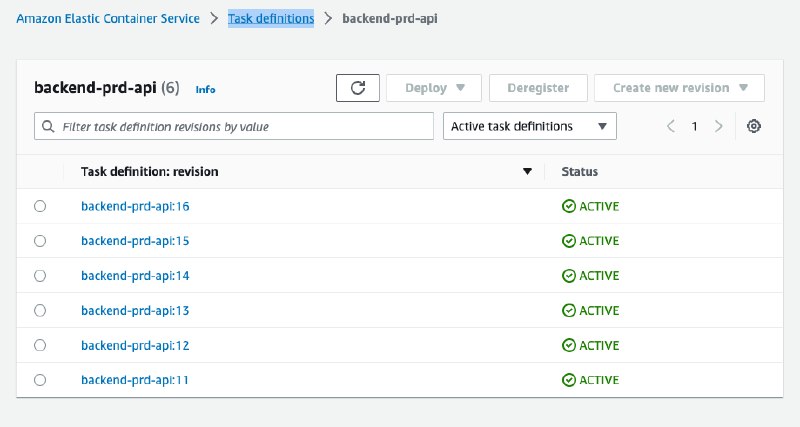Click ACTIVE status of backend-prd-api:13
Screen dimensions: 800x427
(590, 310)
